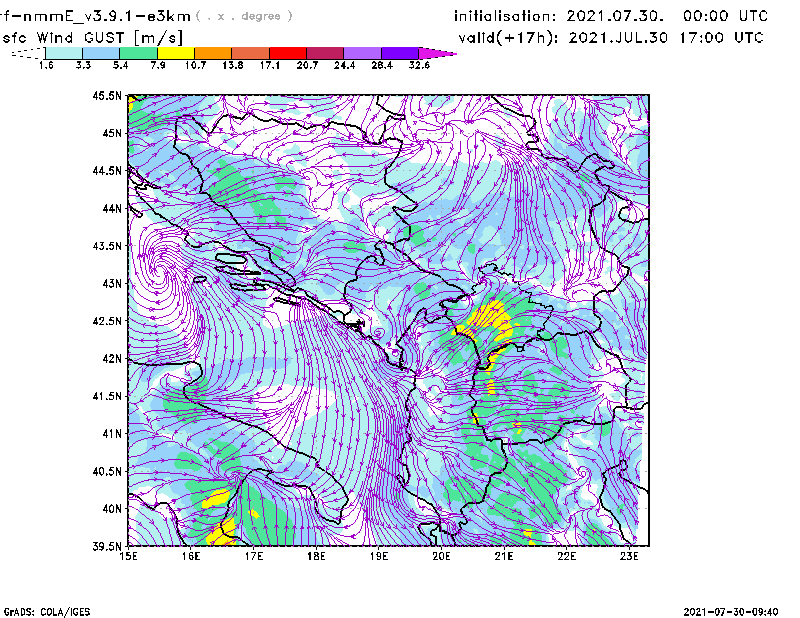800x618 pixels.
Task: Click the '45N' latitude label
Action: click(x=112, y=133)
